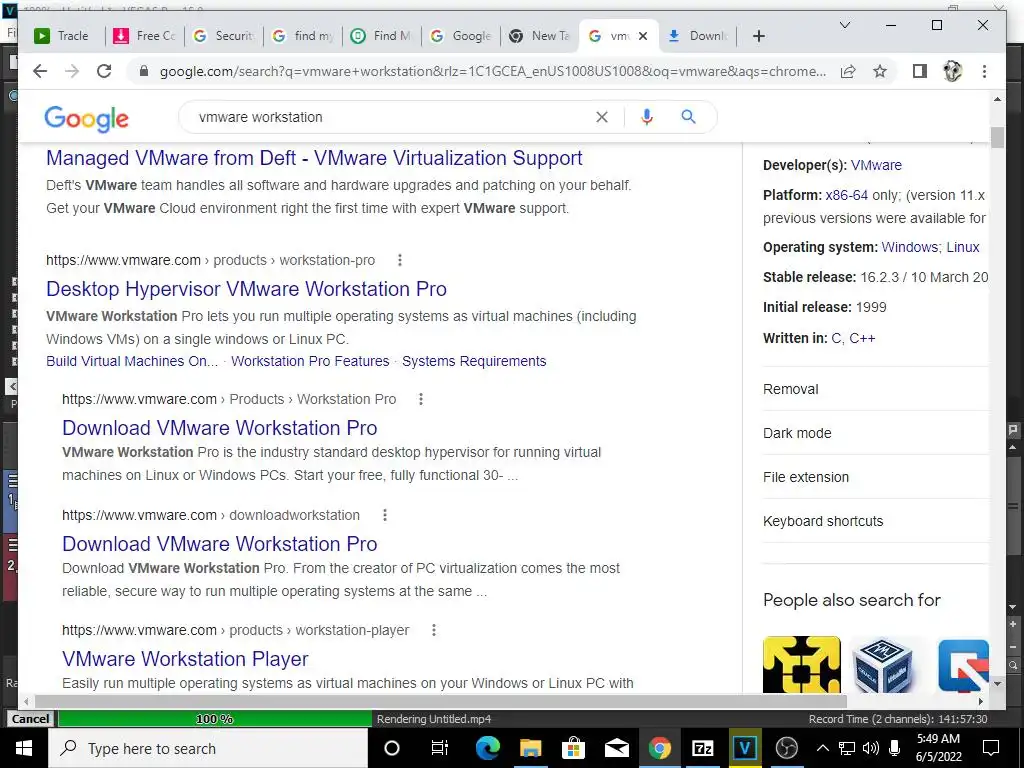Open Microsoft Store from taskbar
The height and width of the screenshot is (768, 1024).
point(573,748)
